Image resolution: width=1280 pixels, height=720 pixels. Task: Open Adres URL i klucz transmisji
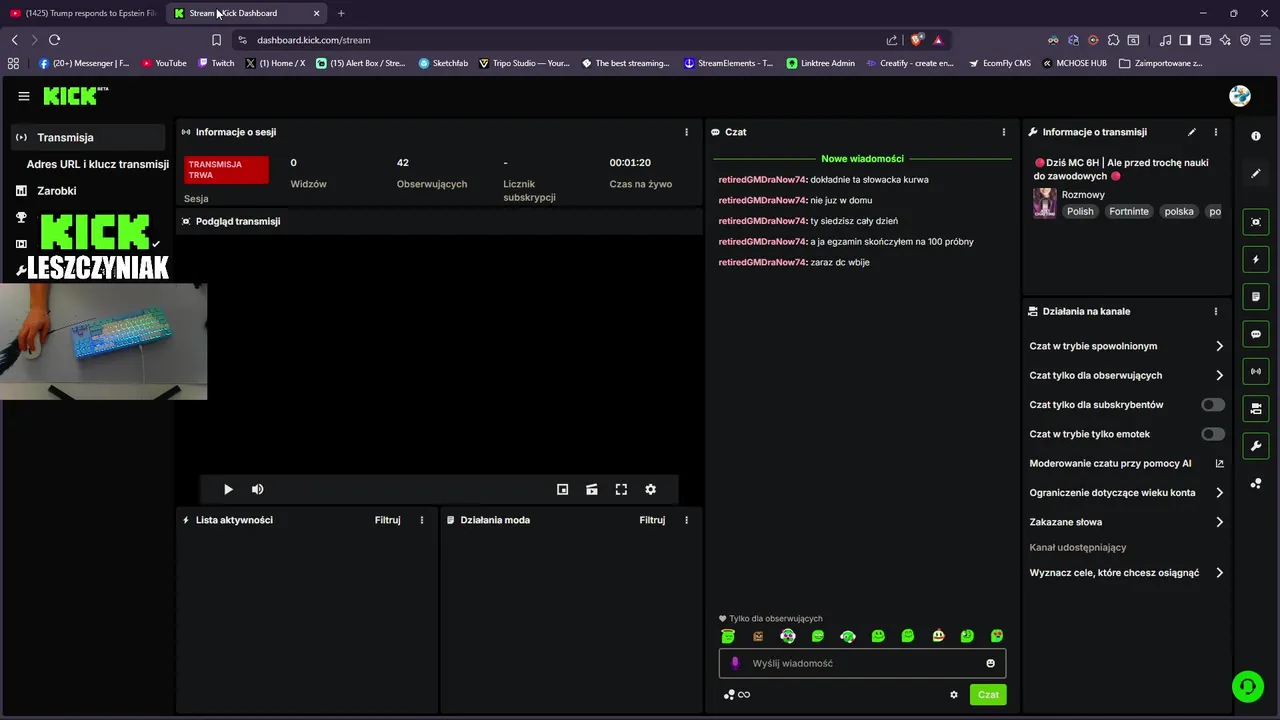(x=97, y=164)
